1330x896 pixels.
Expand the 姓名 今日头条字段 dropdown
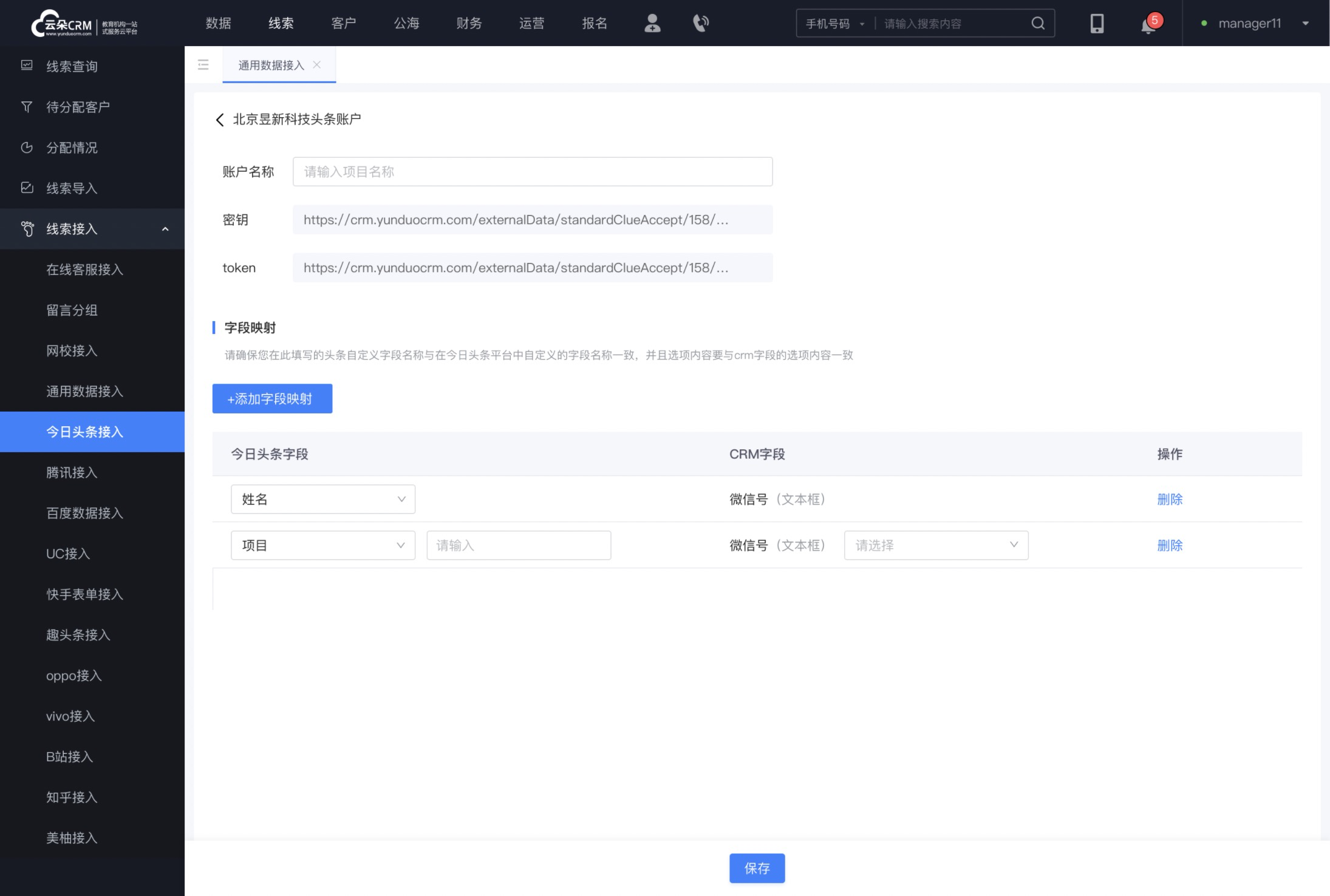tap(320, 499)
